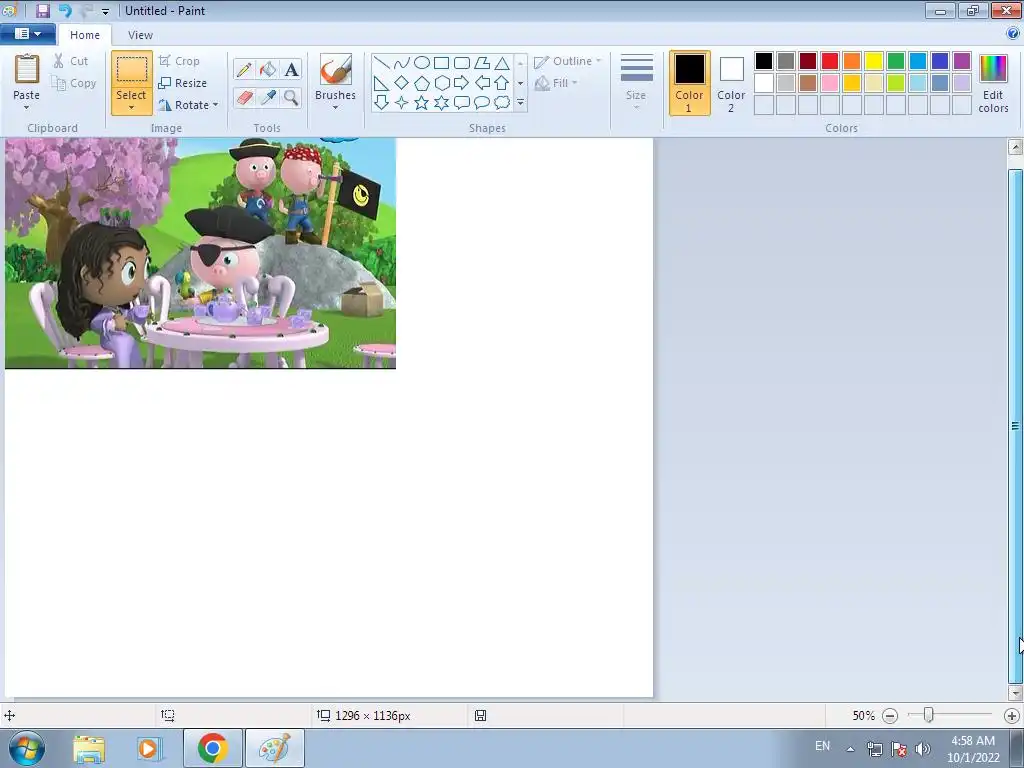Choose the Line shape

tap(381, 63)
